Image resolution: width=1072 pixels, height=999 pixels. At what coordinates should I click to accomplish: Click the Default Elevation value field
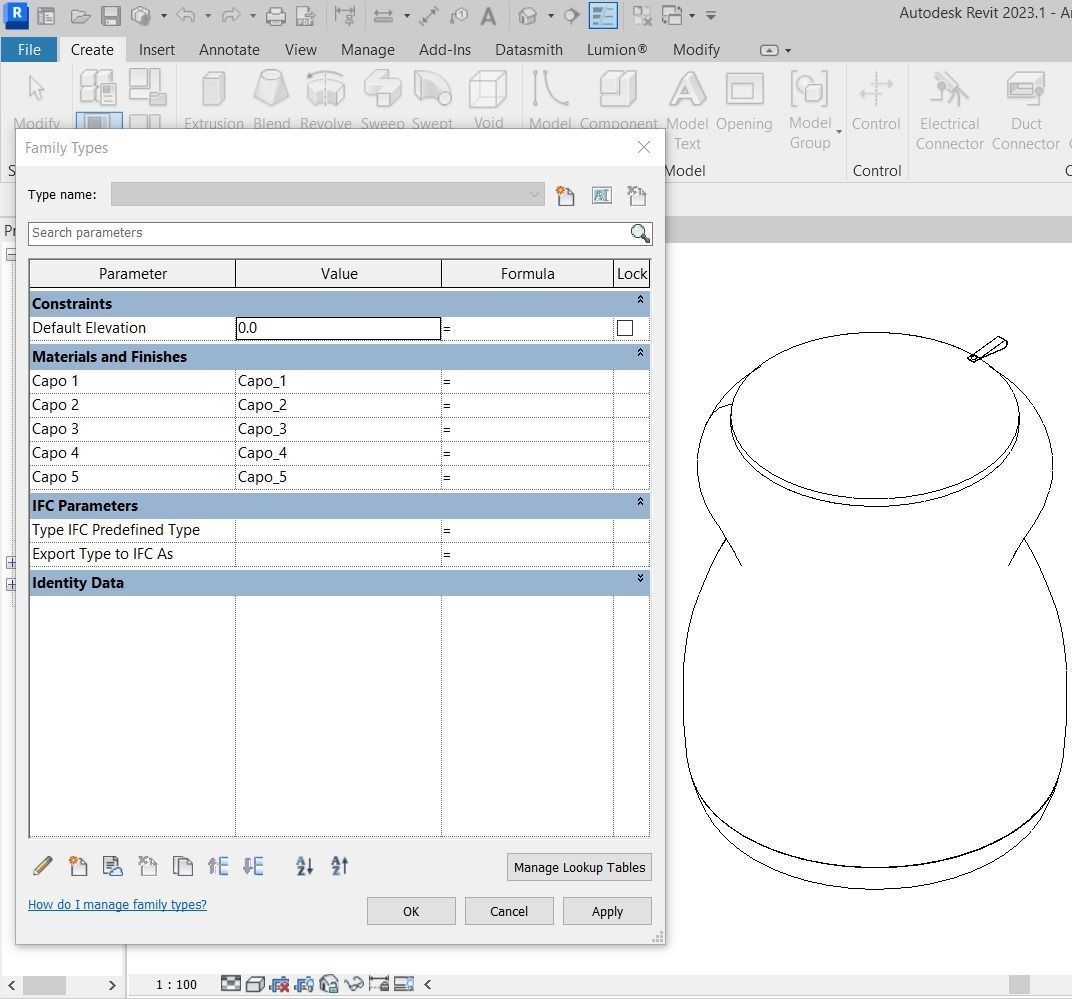click(338, 328)
